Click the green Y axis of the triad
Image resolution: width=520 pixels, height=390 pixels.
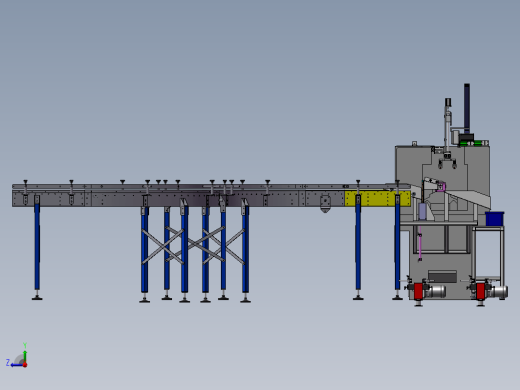point(25,355)
